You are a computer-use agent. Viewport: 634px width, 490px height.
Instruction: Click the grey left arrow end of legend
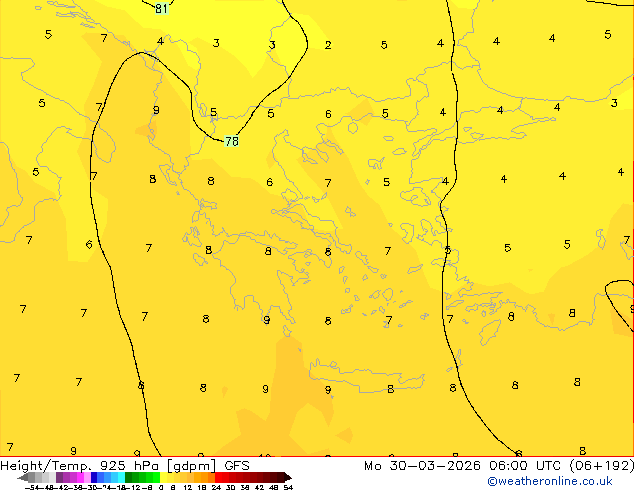point(22,478)
